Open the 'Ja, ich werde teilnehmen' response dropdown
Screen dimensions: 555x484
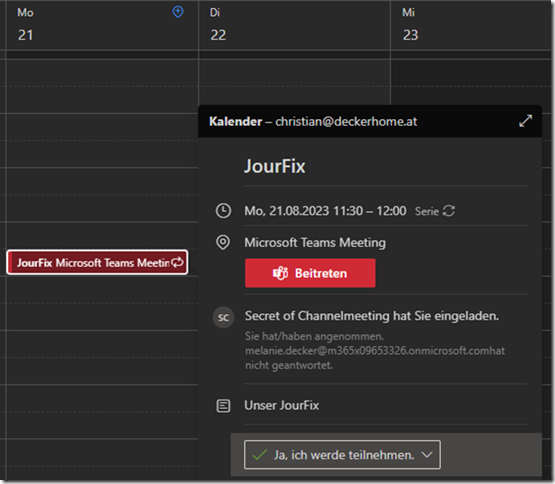click(x=342, y=455)
